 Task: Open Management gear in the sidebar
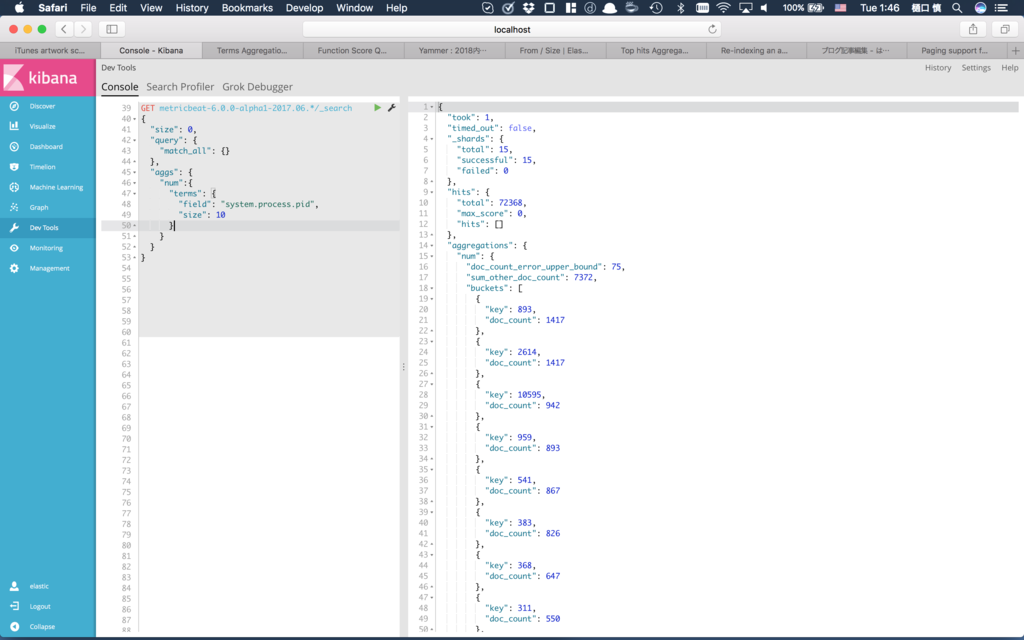tap(48, 268)
